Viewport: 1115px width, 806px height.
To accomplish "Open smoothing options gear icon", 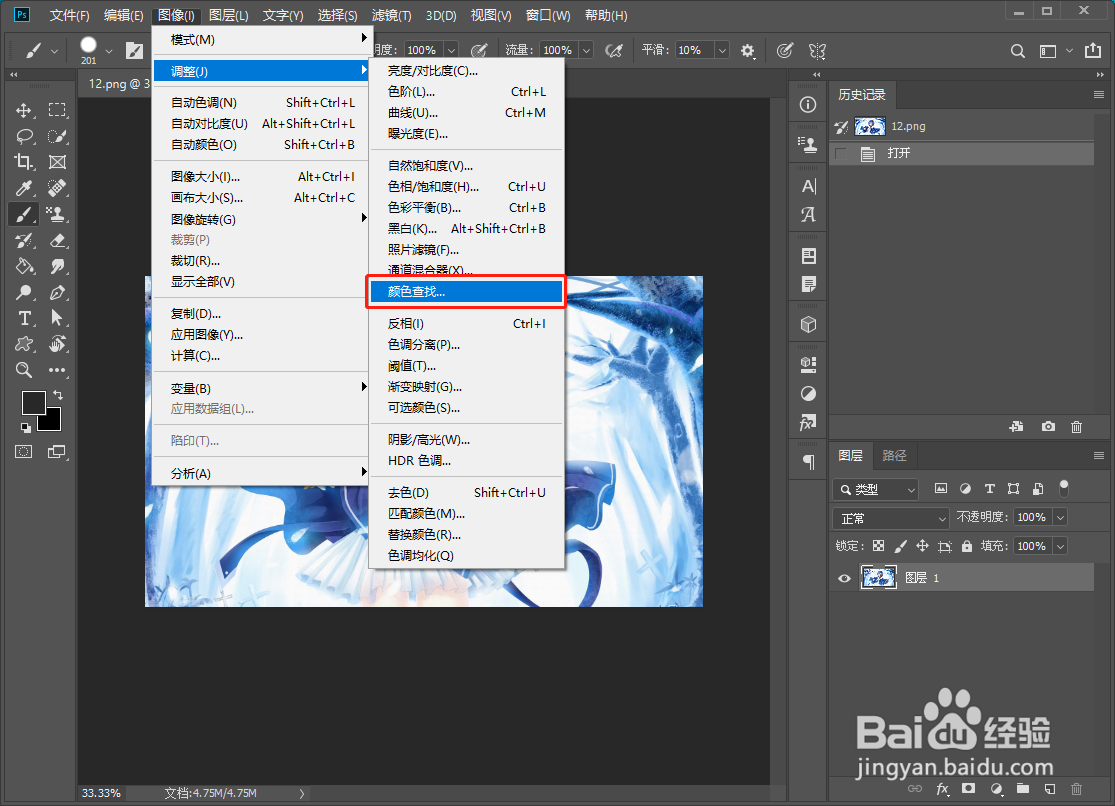I will click(x=747, y=51).
